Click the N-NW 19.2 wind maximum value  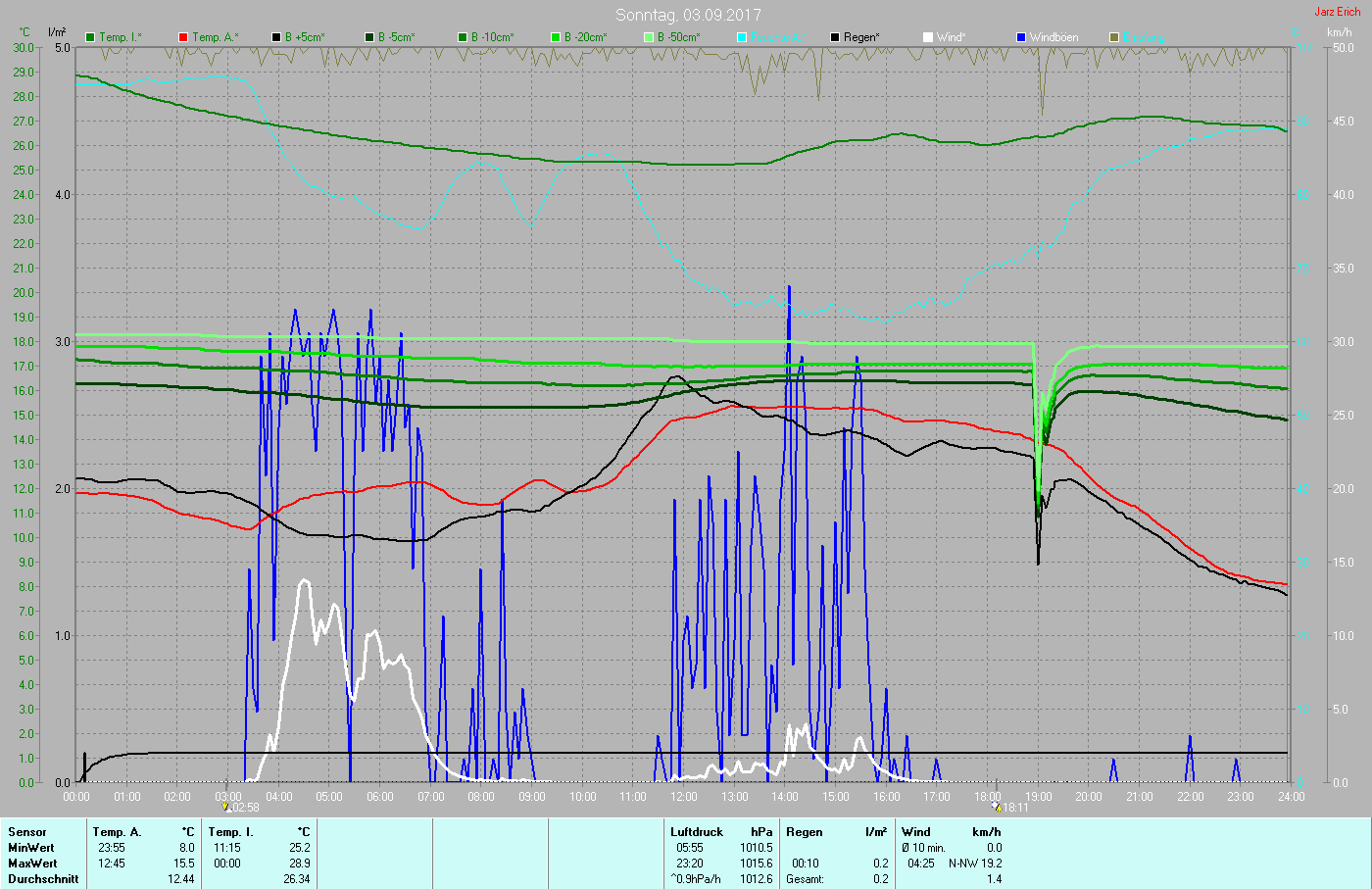[x=974, y=864]
